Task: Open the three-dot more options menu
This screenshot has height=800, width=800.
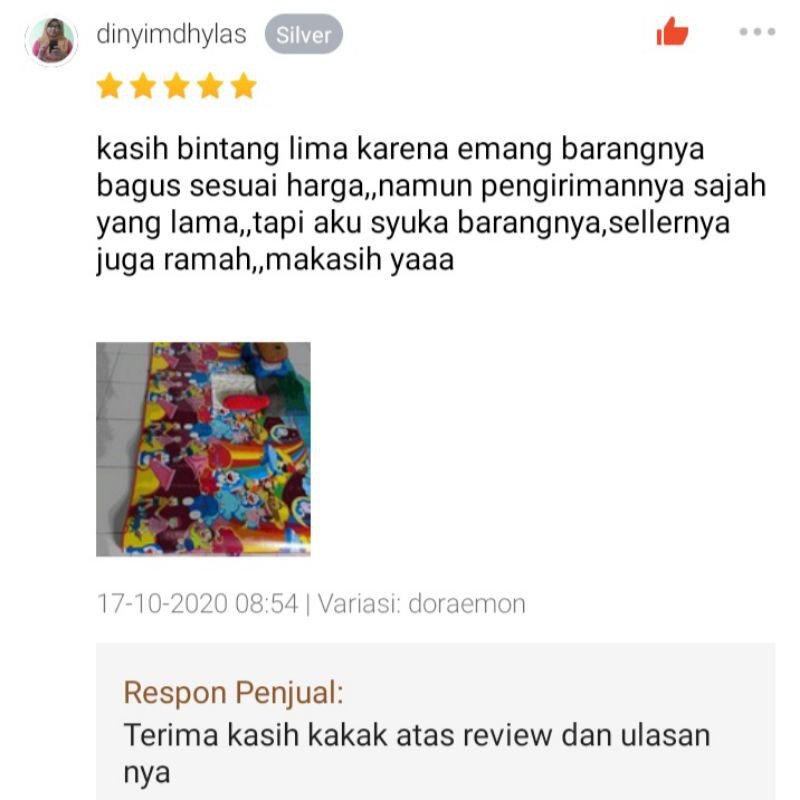Action: 757,32
